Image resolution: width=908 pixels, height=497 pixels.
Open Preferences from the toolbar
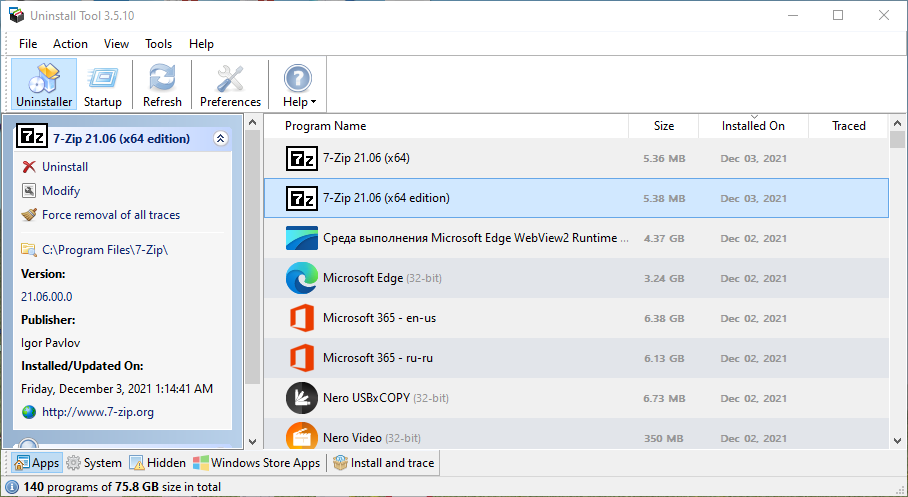(230, 85)
